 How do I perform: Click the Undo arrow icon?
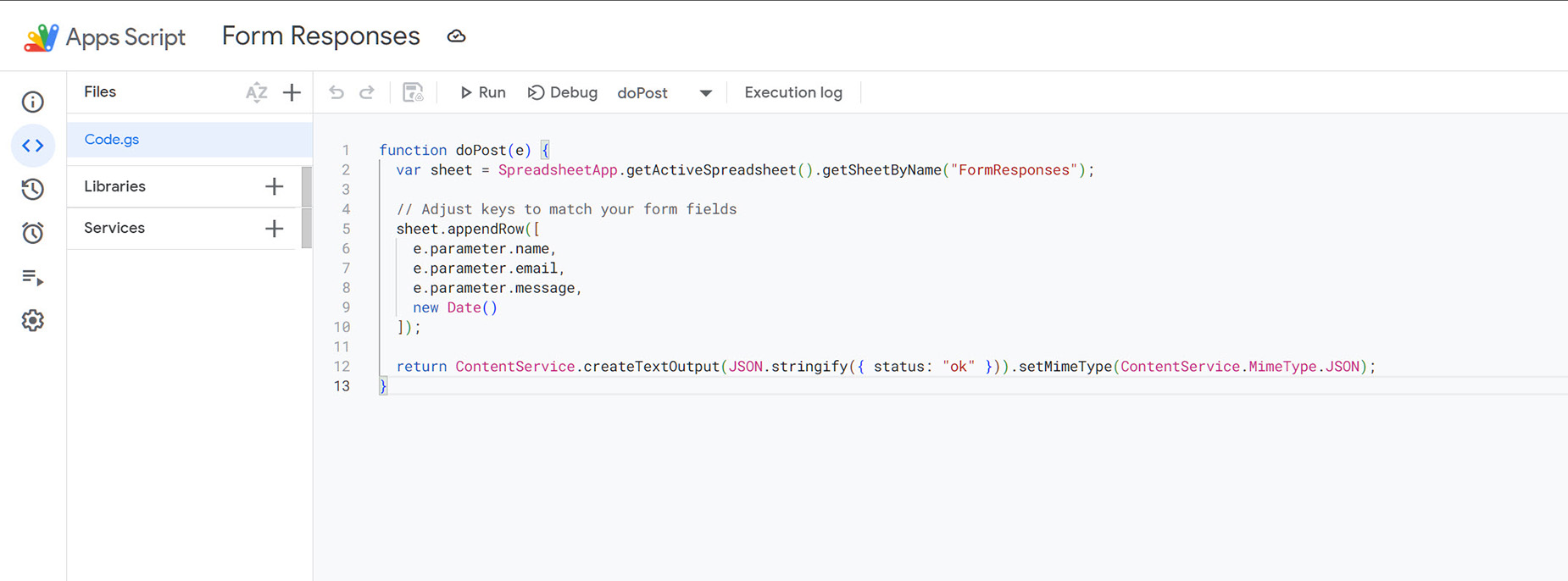tap(336, 92)
